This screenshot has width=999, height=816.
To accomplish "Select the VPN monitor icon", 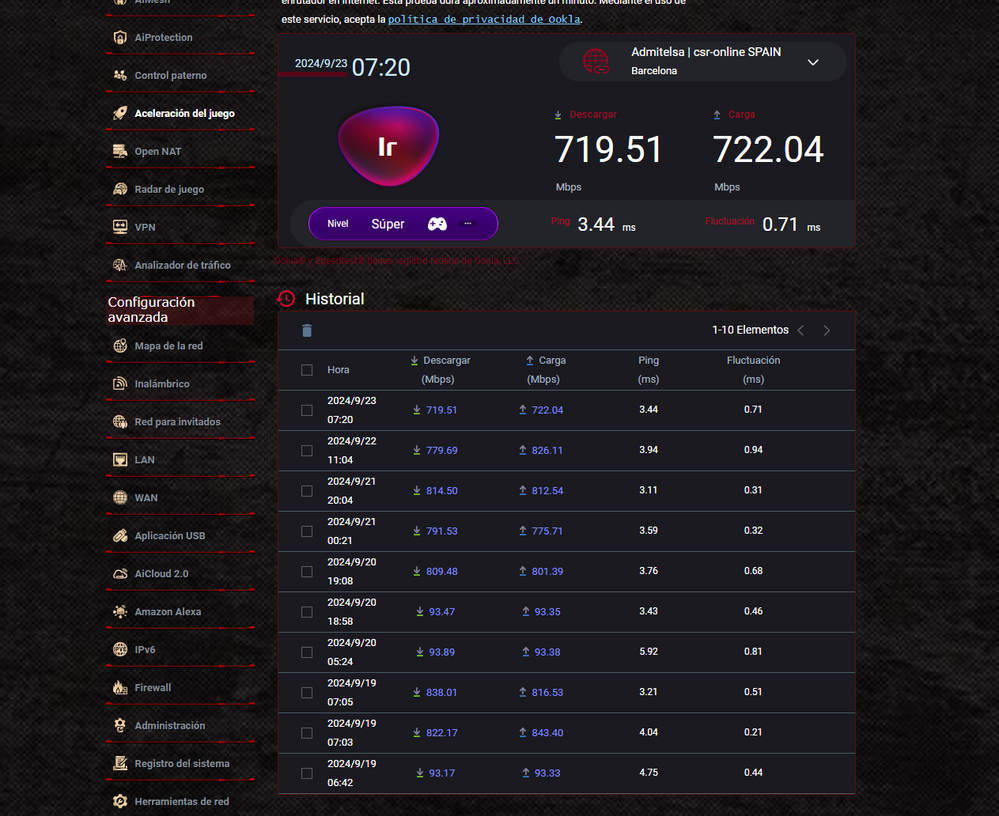I will tap(120, 228).
